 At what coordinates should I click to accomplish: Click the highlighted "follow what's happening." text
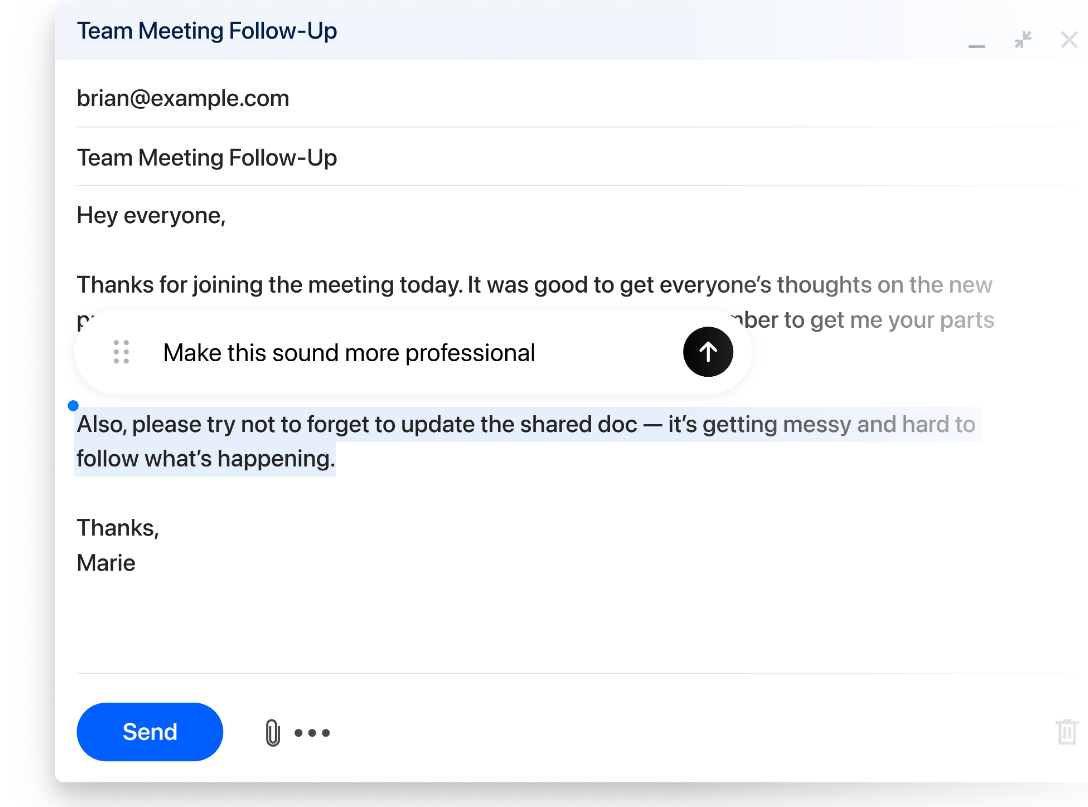coord(205,460)
